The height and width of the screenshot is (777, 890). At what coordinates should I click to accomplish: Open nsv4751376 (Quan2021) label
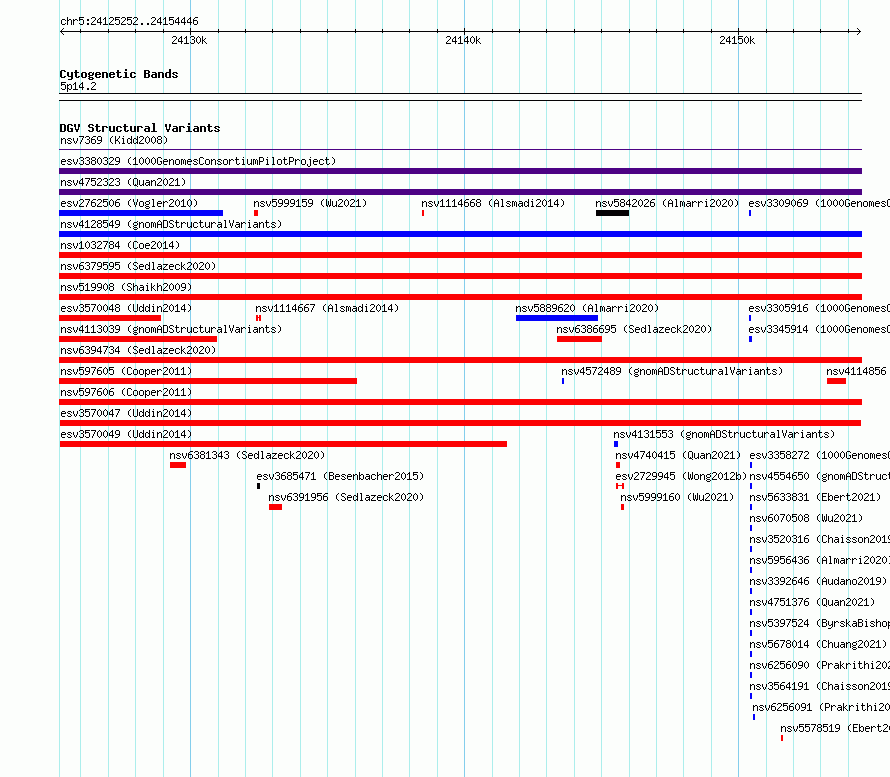click(812, 602)
